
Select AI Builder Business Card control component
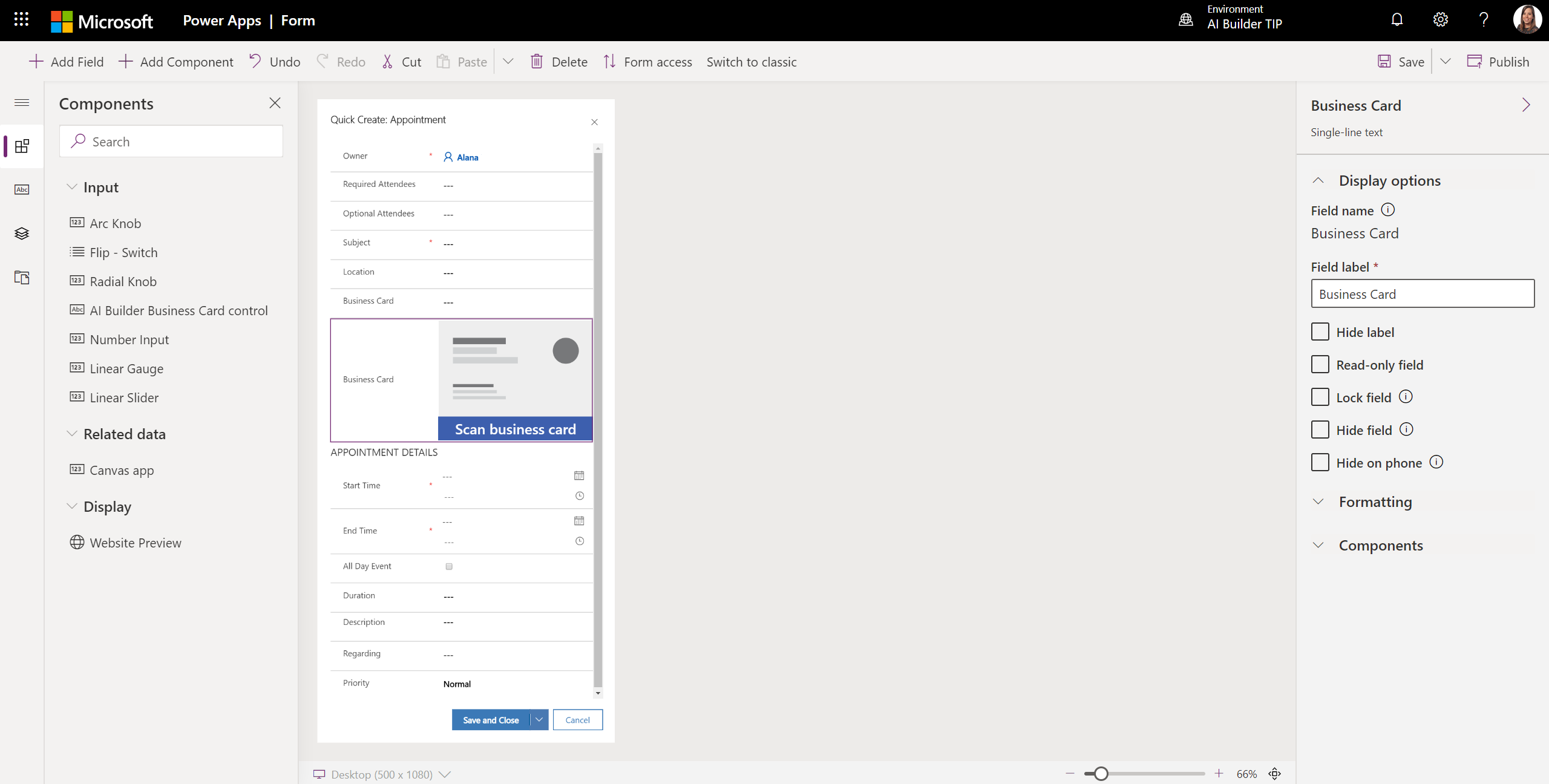tap(169, 310)
